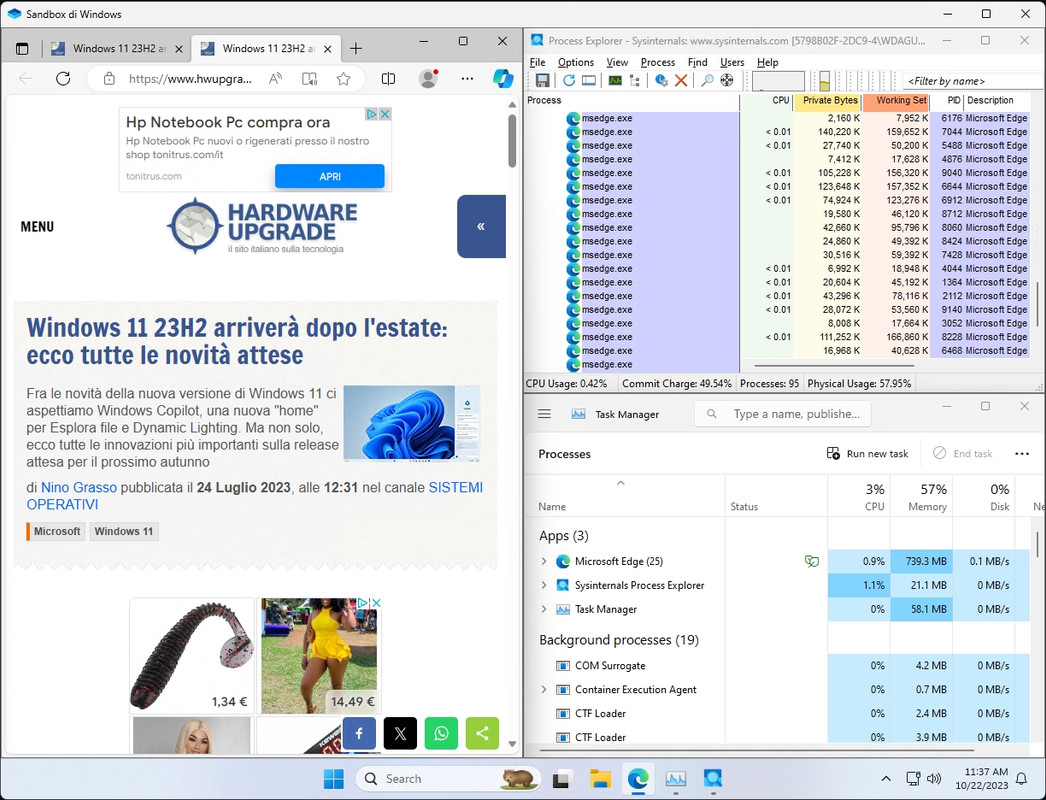Viewport: 1046px width, 800px height.
Task: Click efficiency mode leaf icon on Microsoft Edge row
Action: coord(812,561)
